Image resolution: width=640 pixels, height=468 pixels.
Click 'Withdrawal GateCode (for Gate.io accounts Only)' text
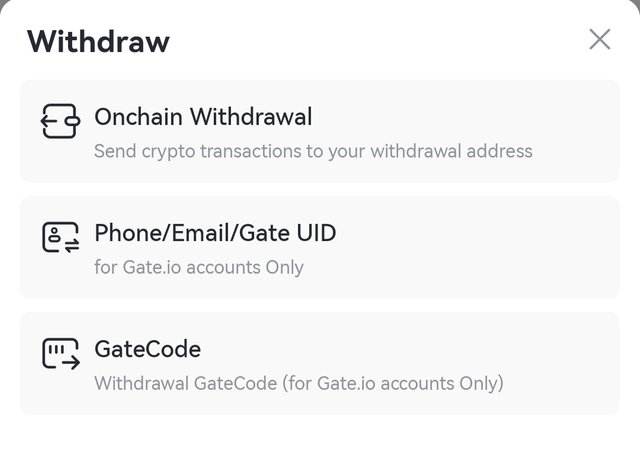(299, 384)
